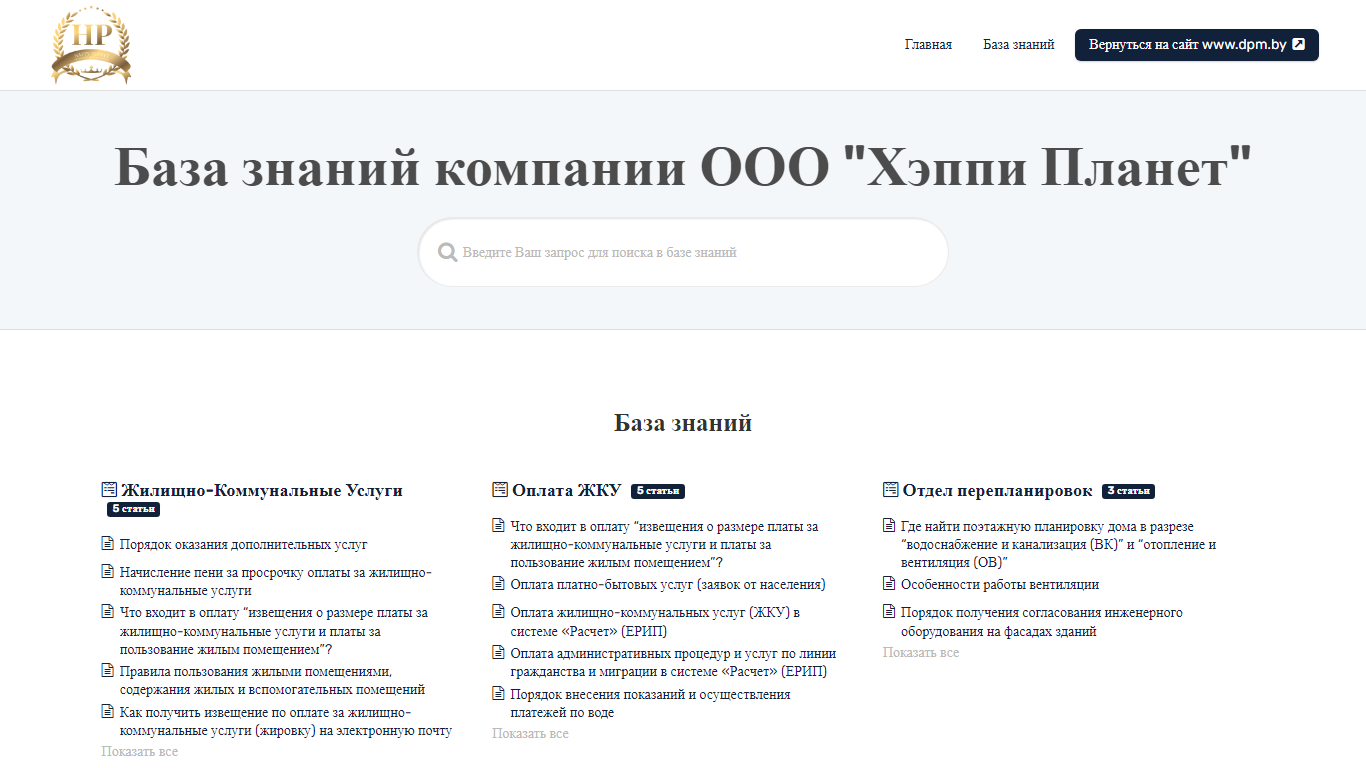Viewport: 1366px width, 768px height.
Task: Click the 3 статьи badge beside Отдел перепланировок
Action: coord(1128,491)
